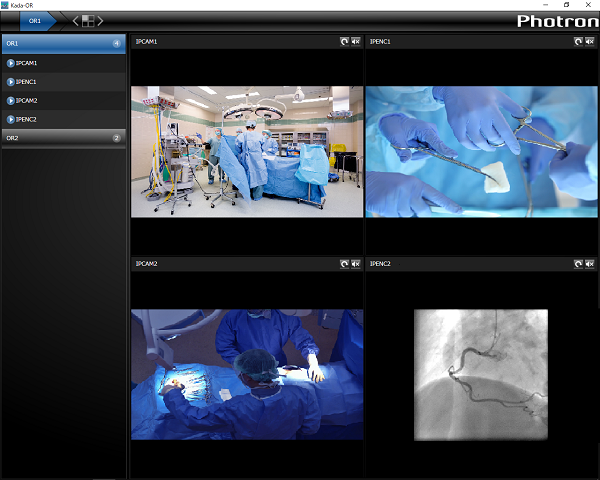Click the play icon beside IPCAM1 in sidebar
Viewport: 600px width, 480px height.
(10, 63)
